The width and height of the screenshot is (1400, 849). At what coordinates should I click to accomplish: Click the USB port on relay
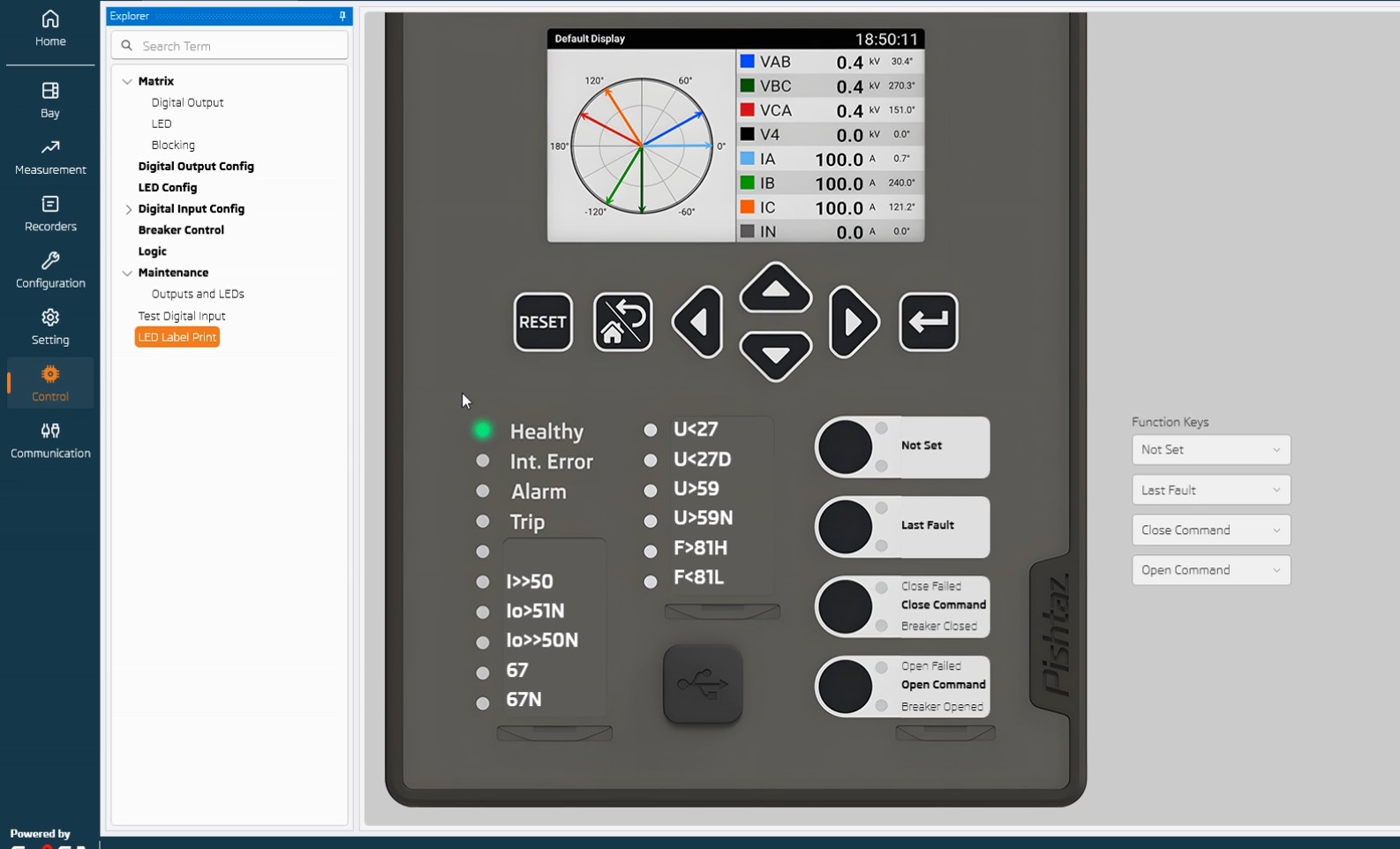[703, 684]
